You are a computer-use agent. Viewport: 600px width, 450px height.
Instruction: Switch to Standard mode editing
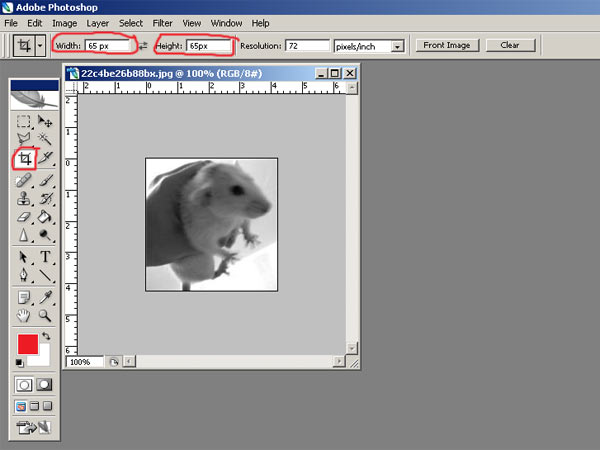coord(24,385)
